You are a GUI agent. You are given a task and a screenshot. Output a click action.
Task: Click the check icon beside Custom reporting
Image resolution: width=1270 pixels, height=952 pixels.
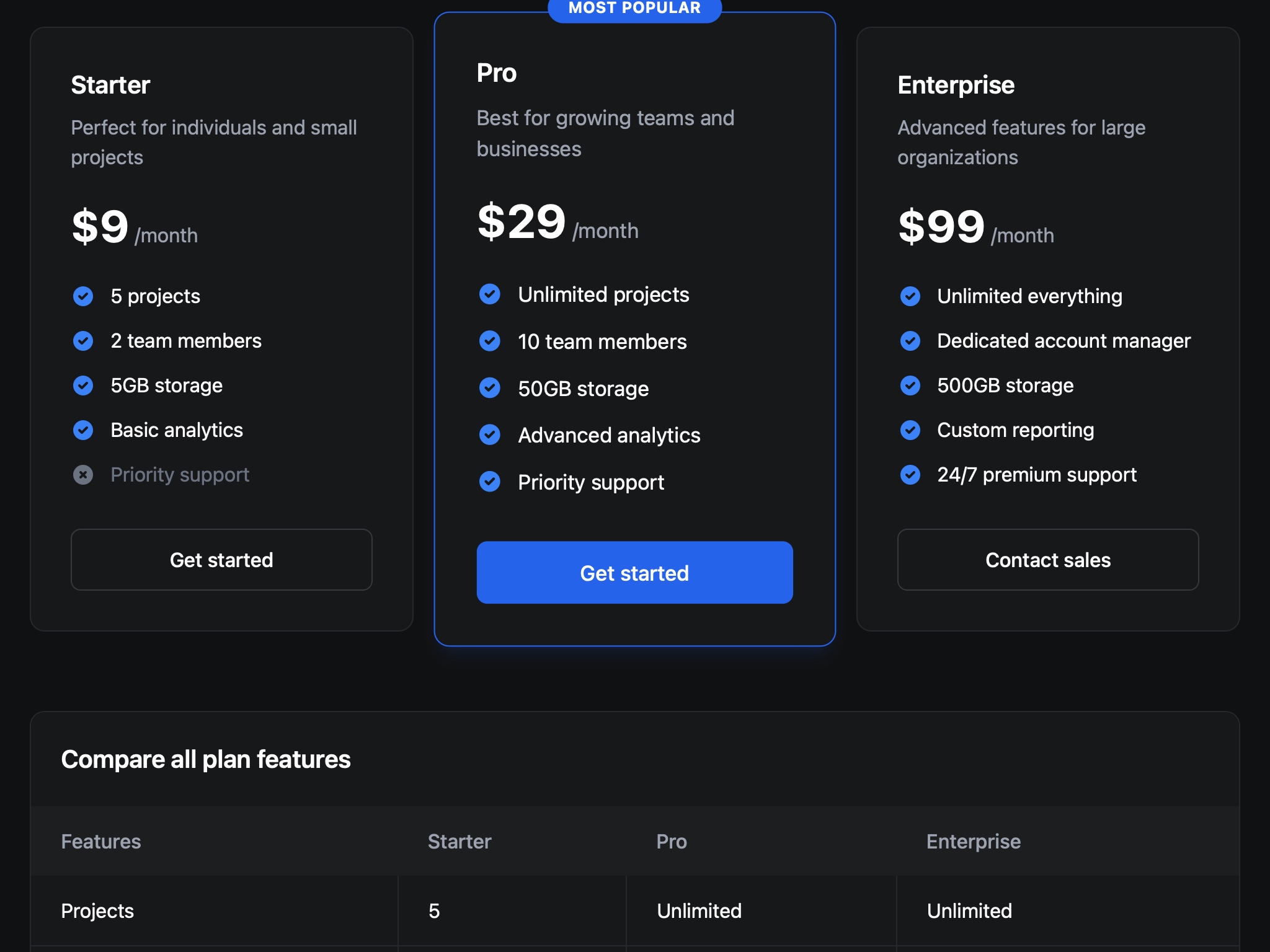pyautogui.click(x=910, y=430)
